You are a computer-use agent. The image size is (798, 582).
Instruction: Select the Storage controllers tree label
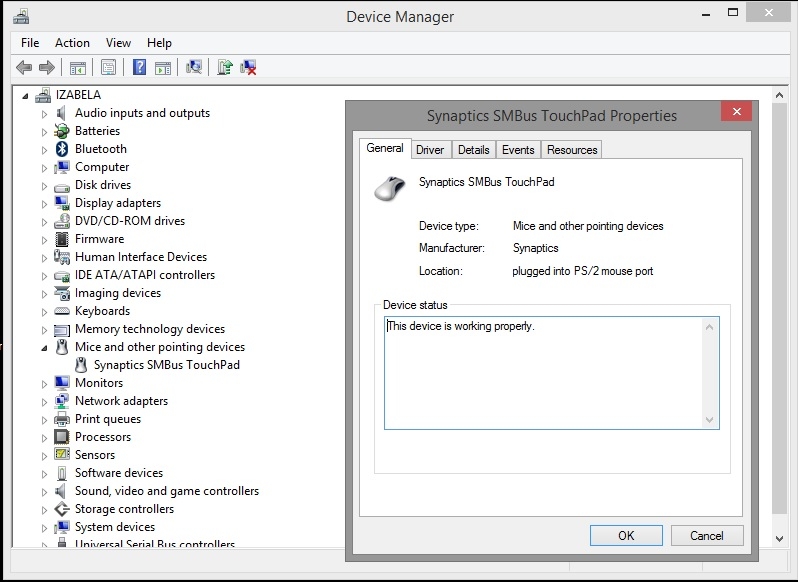tap(125, 509)
